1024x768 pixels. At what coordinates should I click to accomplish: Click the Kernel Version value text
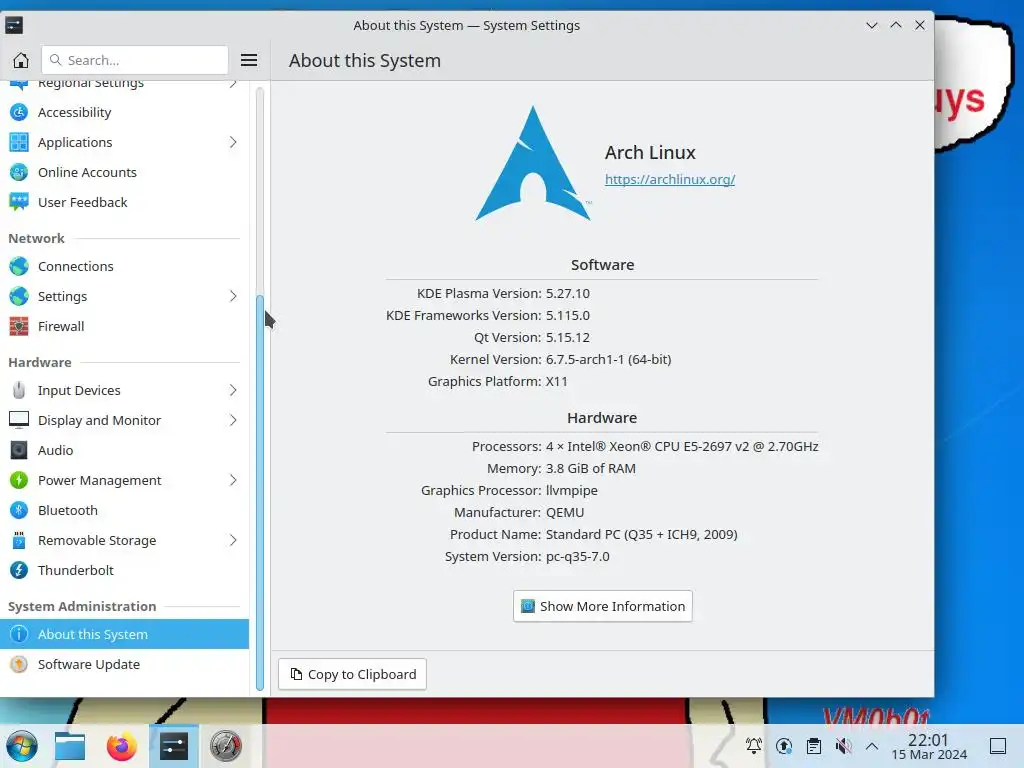609,359
